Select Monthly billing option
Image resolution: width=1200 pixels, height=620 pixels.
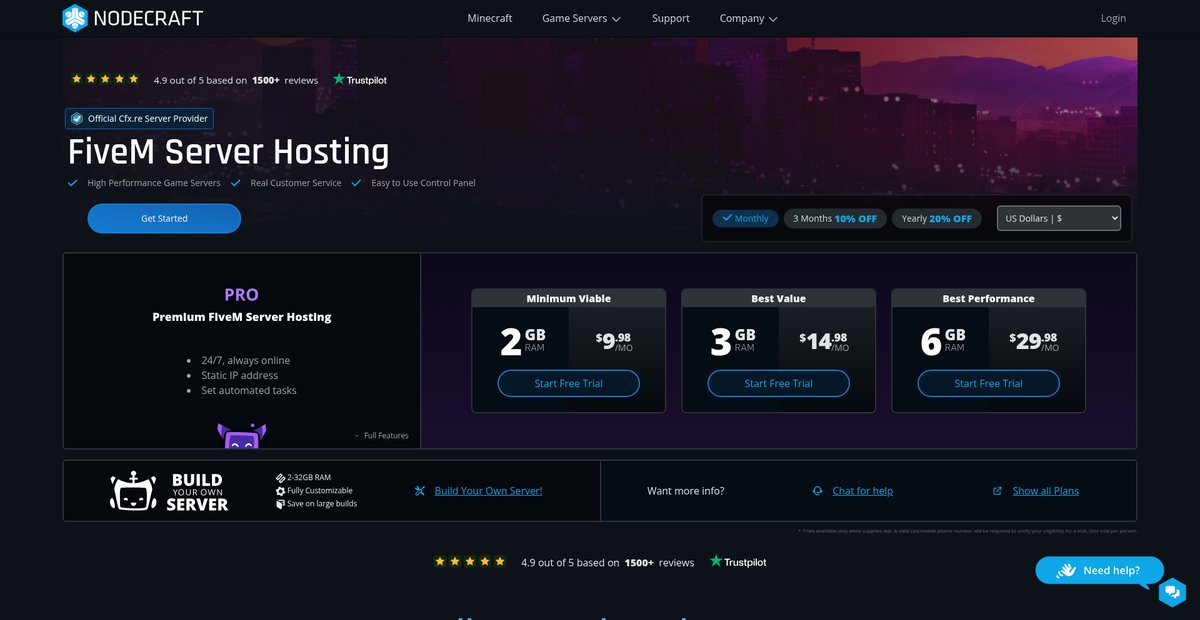click(745, 218)
